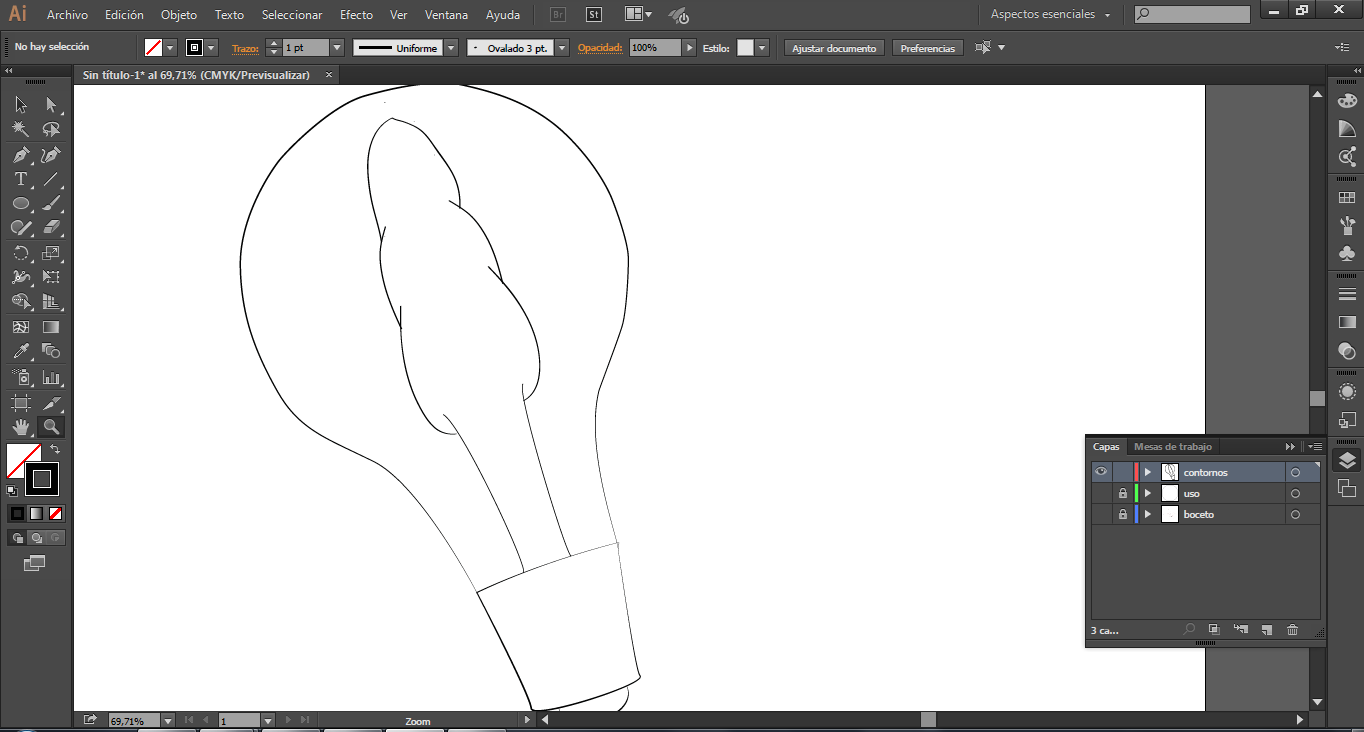1364x732 pixels.
Task: Create a new layer in Capas panel
Action: point(1266,630)
